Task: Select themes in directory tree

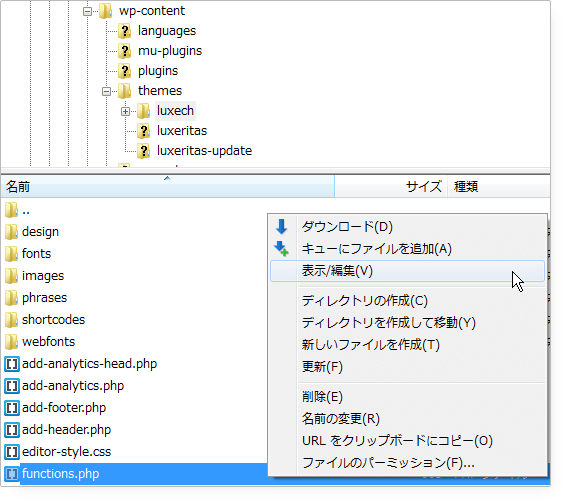Action: coord(160,91)
